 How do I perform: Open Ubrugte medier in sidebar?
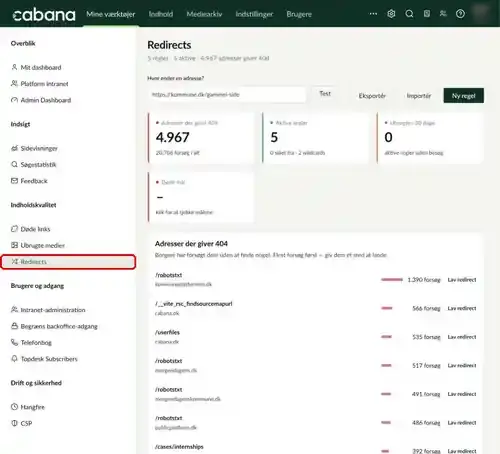(43, 245)
